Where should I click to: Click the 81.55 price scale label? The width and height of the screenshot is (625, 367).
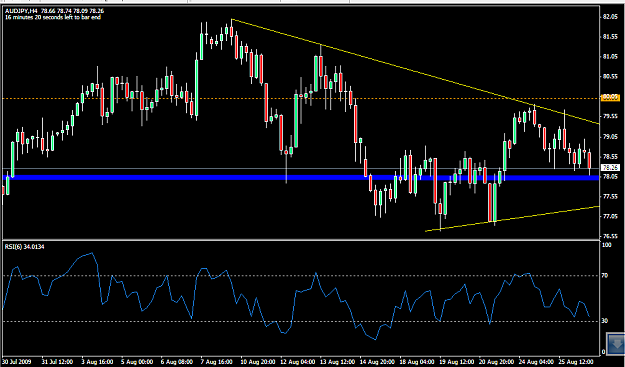tap(610, 37)
